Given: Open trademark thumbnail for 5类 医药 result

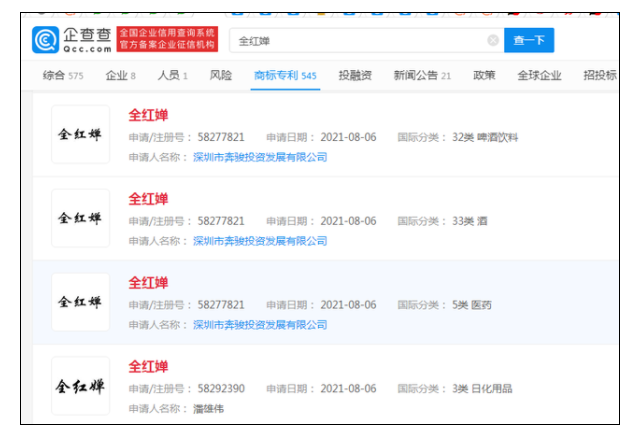Looking at the screenshot, I should [x=80, y=302].
